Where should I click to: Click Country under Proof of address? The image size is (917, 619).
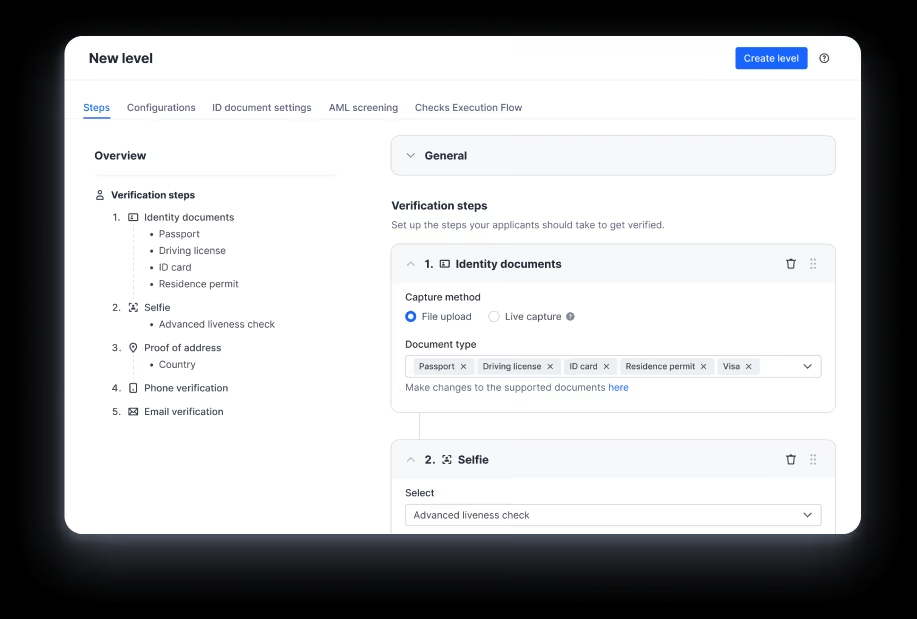coord(177,364)
